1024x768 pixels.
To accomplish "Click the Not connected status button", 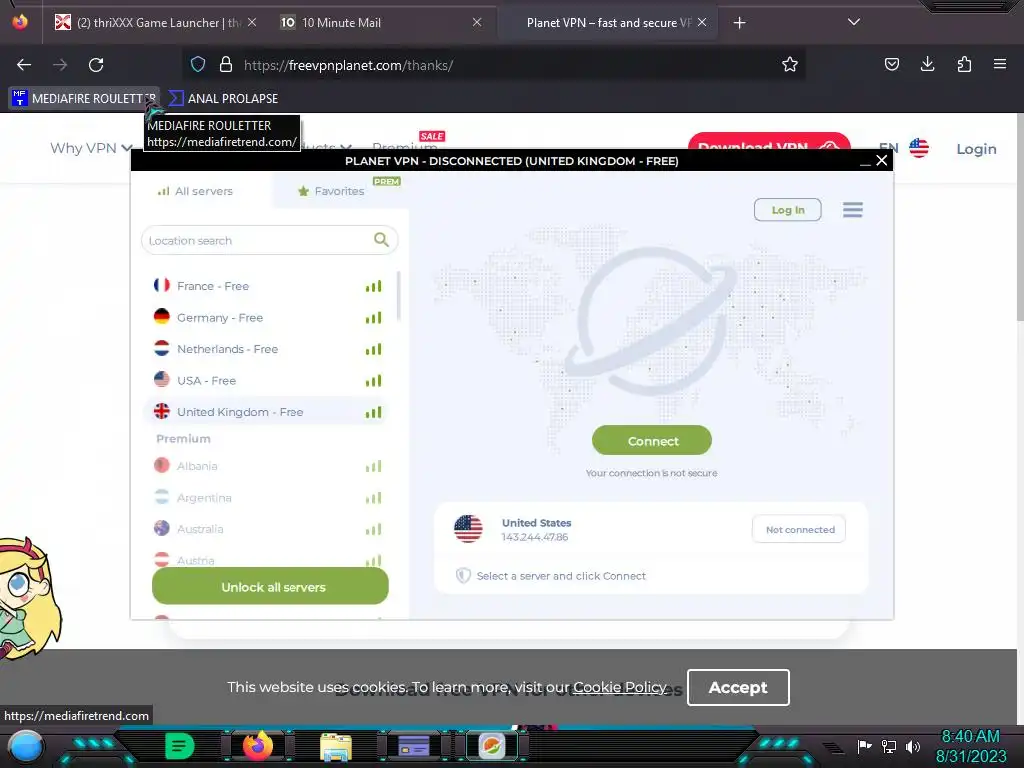I will pos(799,529).
